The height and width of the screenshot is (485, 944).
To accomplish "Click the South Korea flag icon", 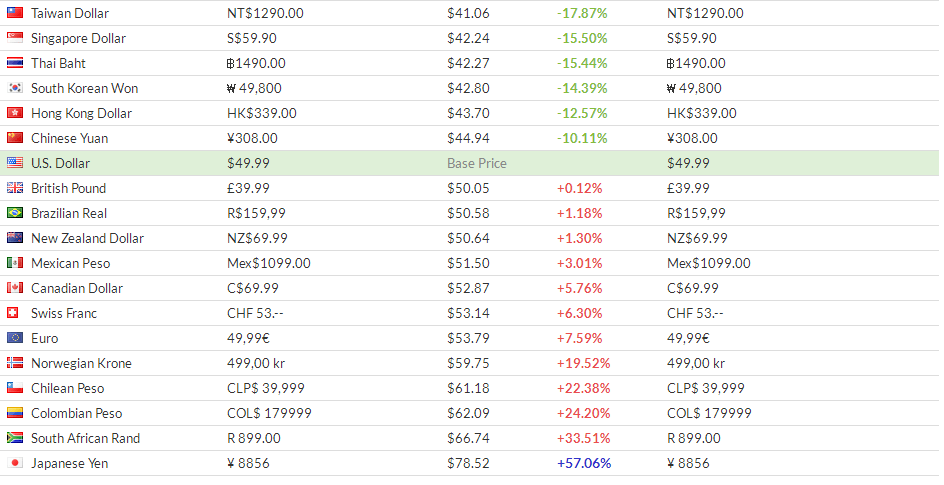I will pos(15,88).
